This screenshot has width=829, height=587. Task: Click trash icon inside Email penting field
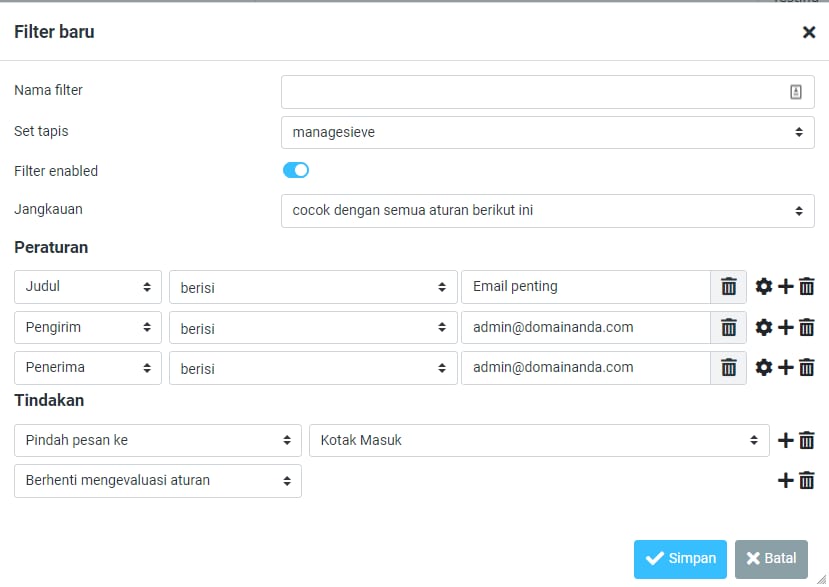[x=728, y=287]
